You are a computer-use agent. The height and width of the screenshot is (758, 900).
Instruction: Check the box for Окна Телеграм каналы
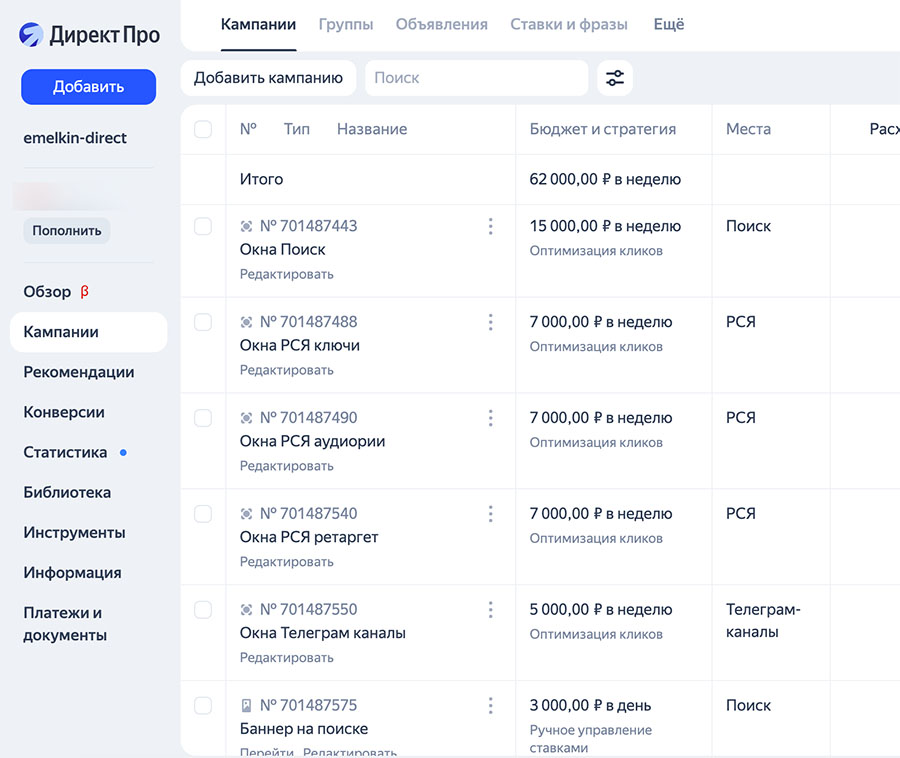pos(203,610)
